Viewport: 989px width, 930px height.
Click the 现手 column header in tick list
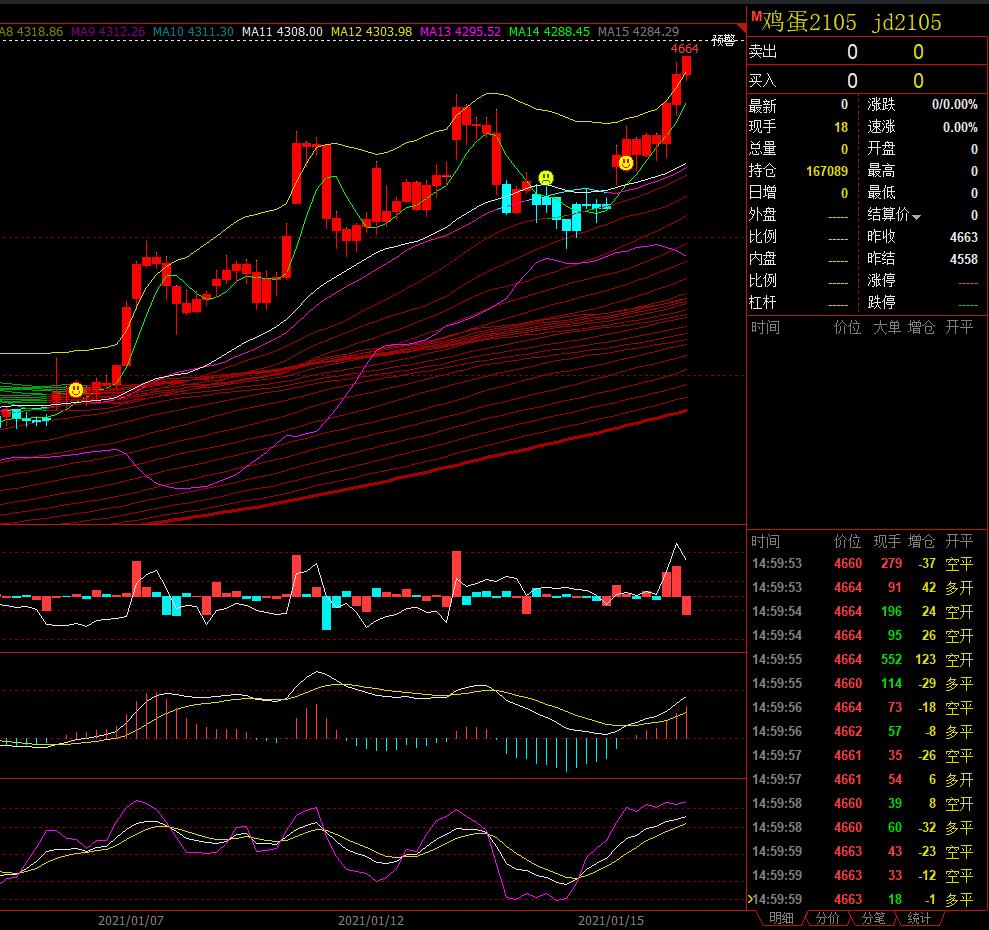click(x=886, y=541)
